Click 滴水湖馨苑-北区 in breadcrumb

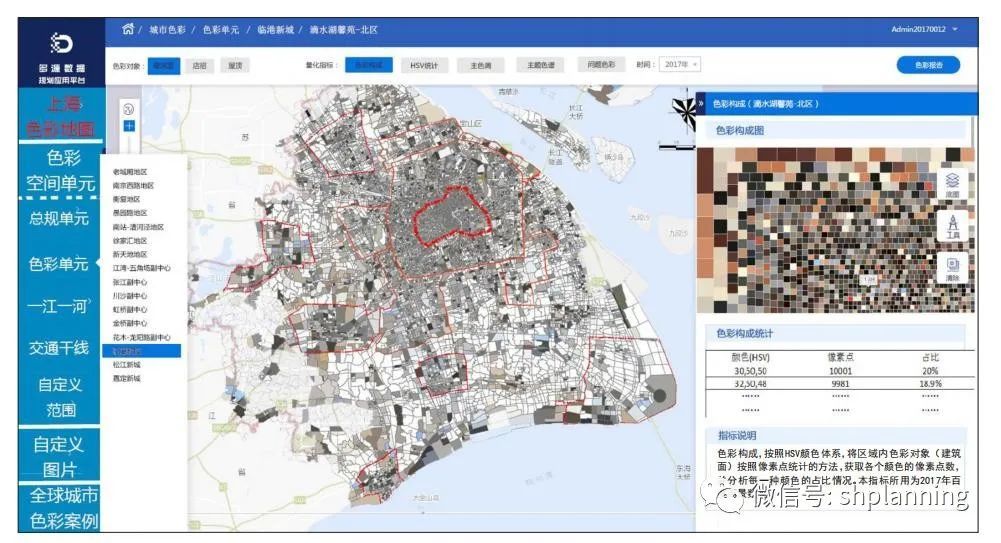point(344,29)
